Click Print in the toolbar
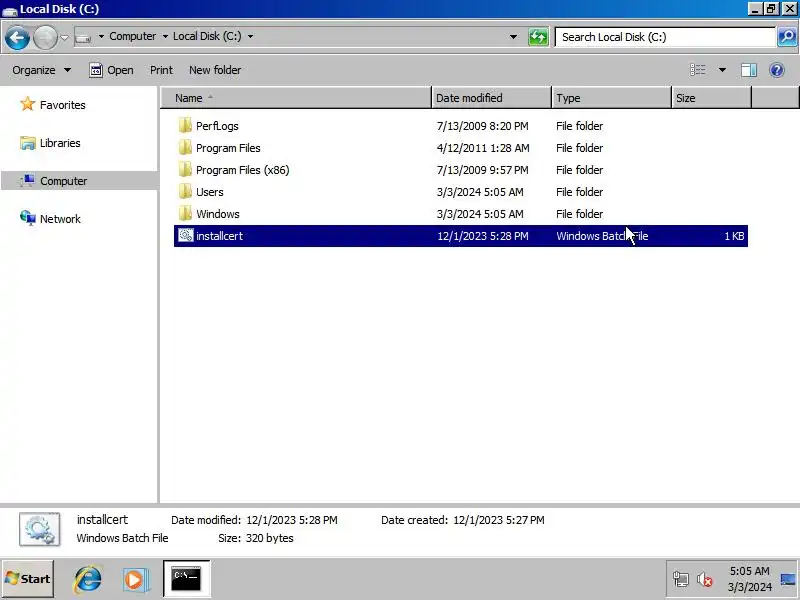Screen dimensions: 800x600 point(161,70)
